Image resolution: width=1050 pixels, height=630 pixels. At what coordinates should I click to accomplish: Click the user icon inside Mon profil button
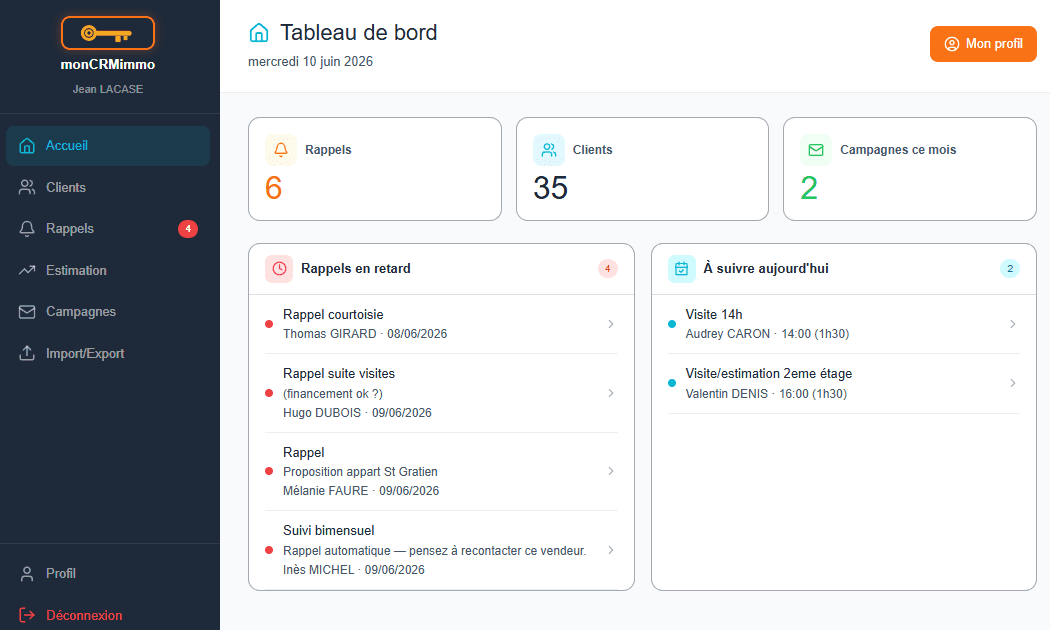click(952, 44)
